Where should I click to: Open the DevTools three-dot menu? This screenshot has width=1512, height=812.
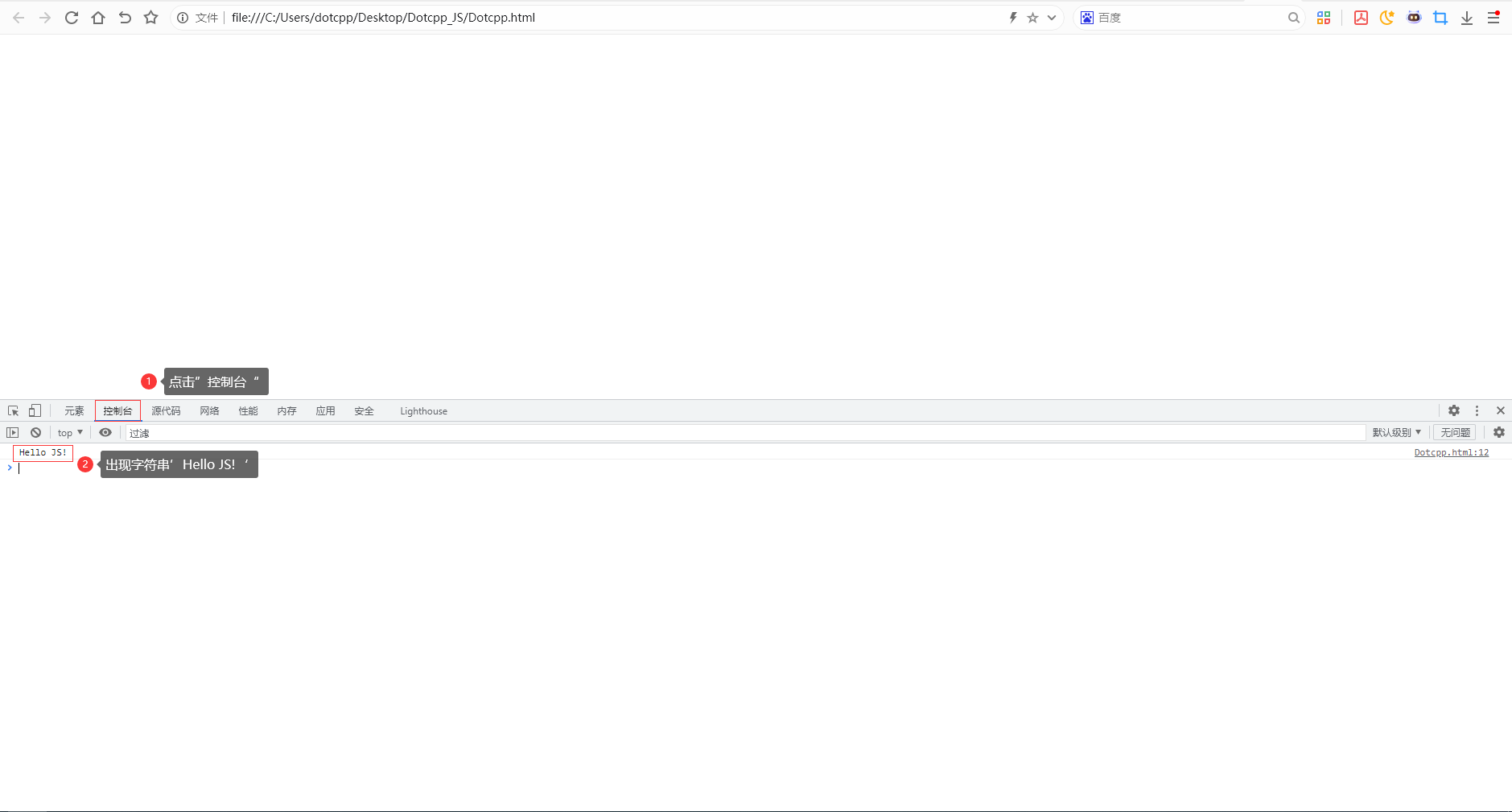[1477, 410]
